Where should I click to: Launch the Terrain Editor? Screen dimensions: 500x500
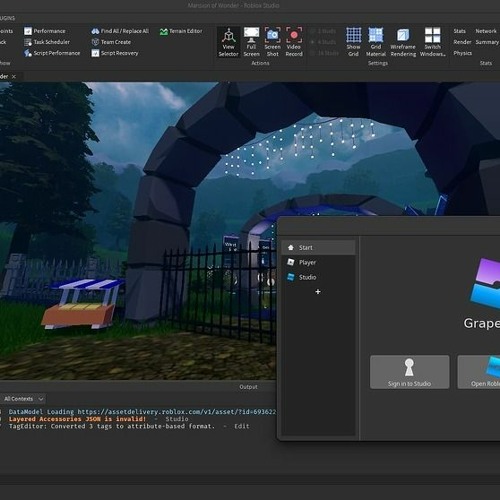click(181, 31)
